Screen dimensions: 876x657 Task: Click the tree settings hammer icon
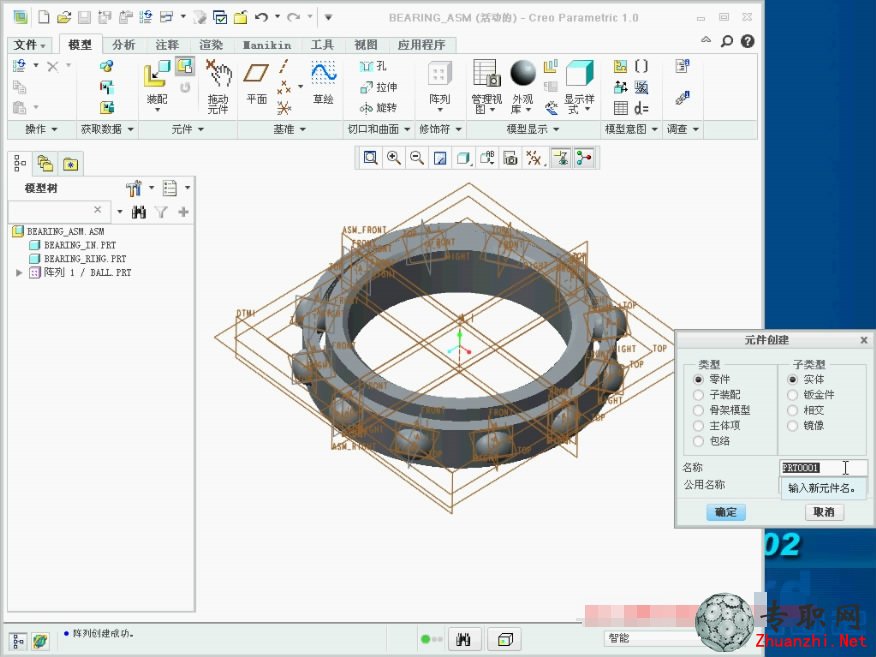click(134, 188)
